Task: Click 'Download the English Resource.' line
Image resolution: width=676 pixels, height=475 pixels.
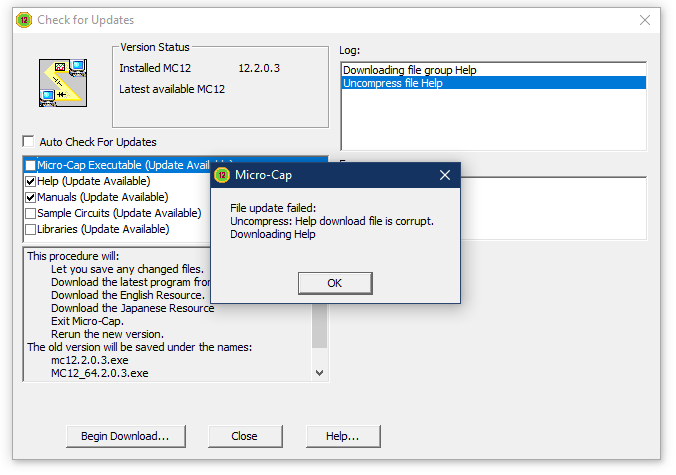Action: click(x=128, y=295)
